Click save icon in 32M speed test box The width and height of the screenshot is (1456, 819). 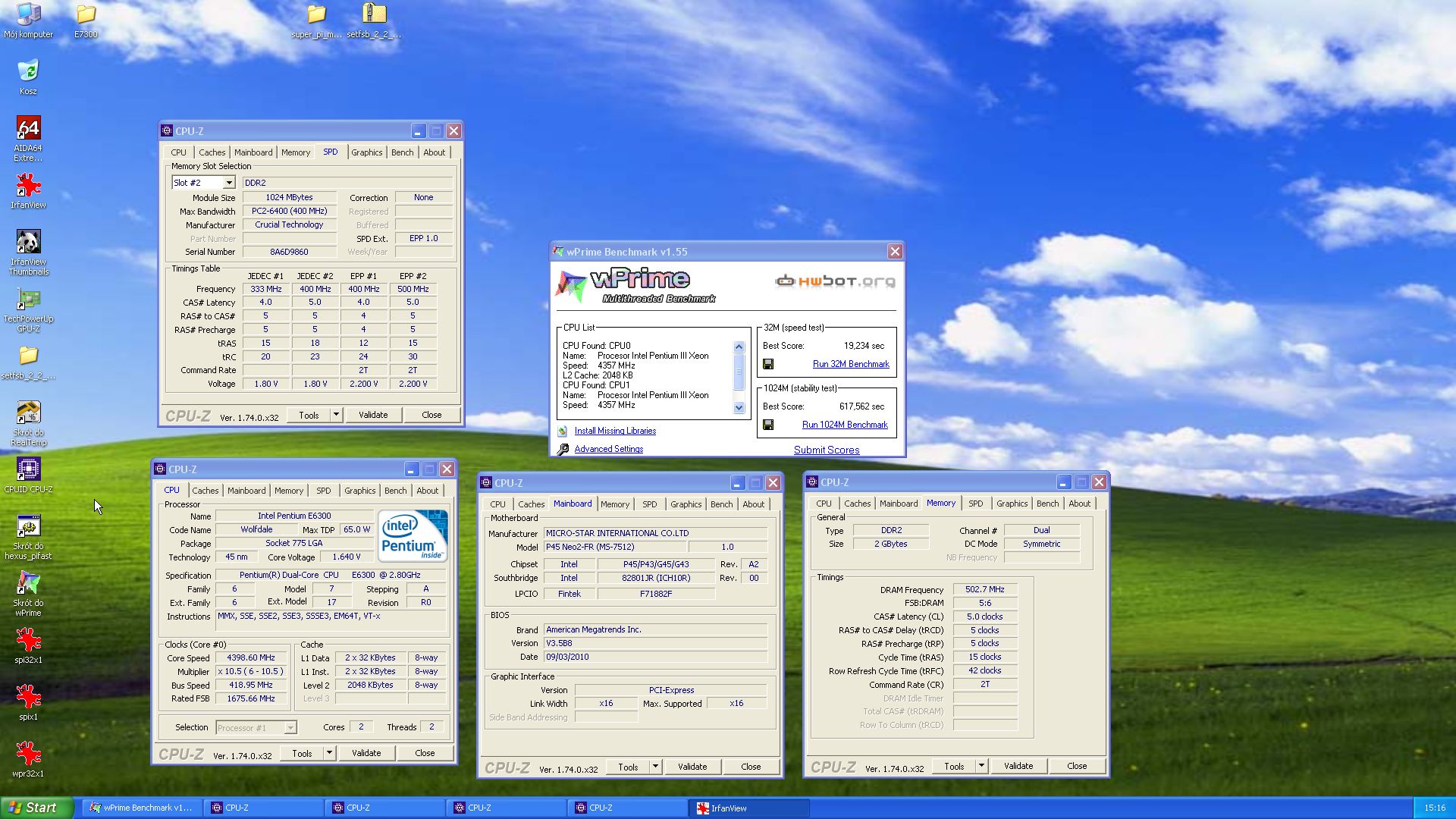point(768,364)
